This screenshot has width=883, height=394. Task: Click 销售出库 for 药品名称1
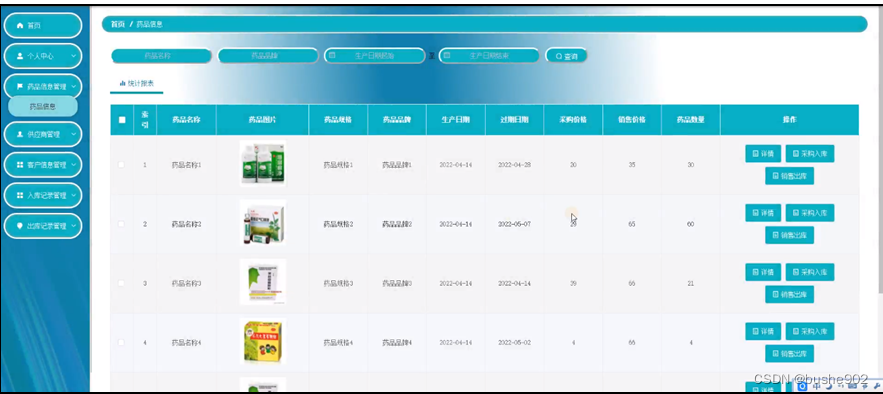[790, 176]
